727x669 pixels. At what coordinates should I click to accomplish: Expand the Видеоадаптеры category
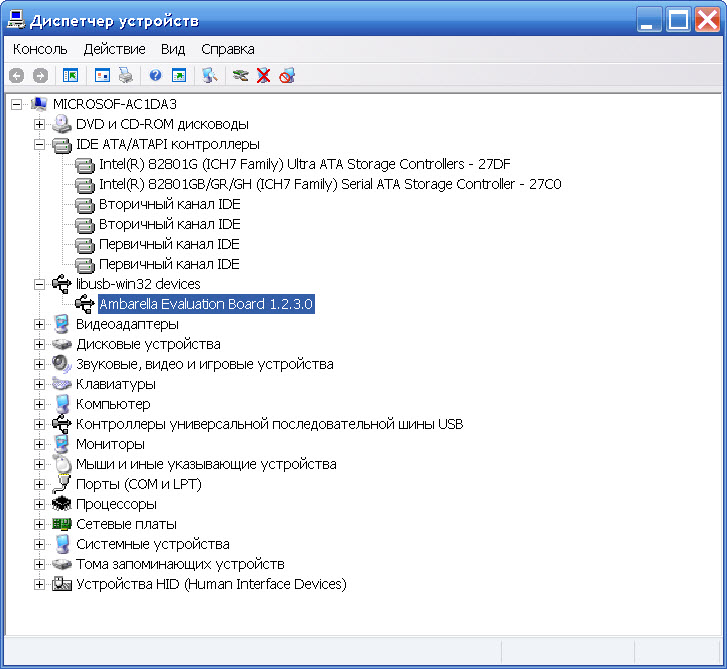(39, 324)
